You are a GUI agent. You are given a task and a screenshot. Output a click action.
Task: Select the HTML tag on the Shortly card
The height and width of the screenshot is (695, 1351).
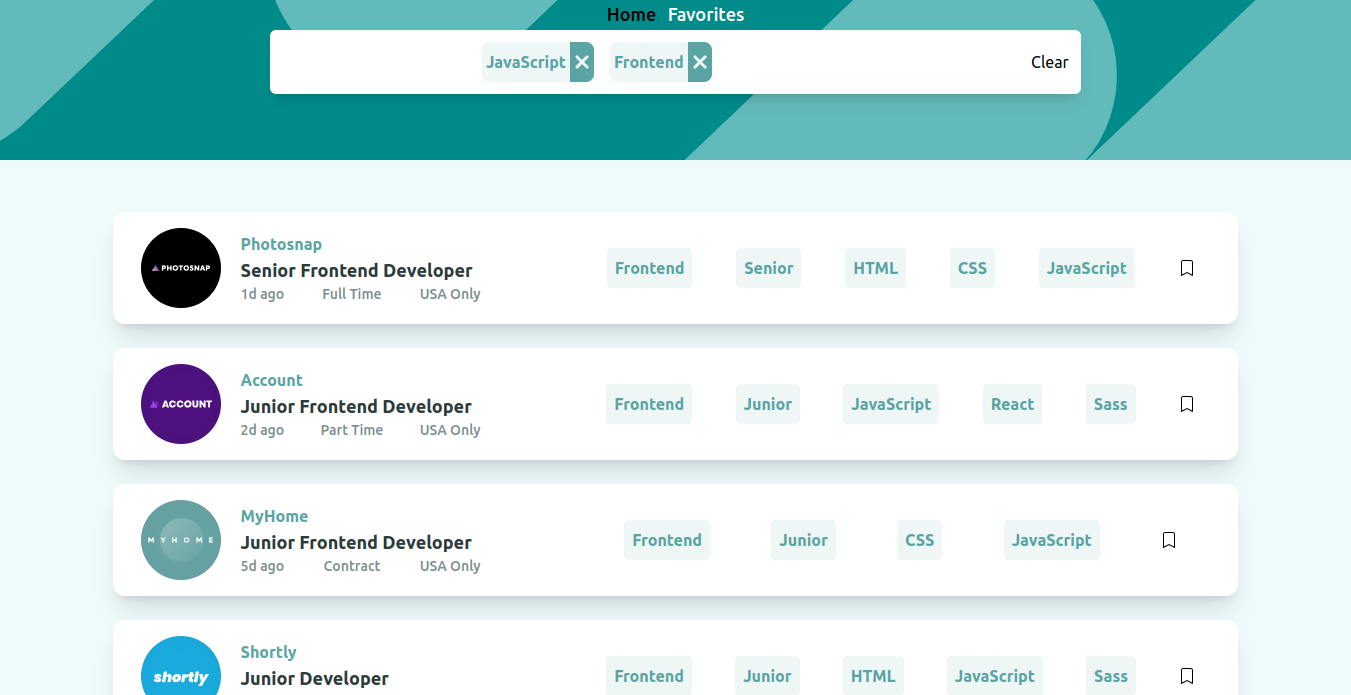[x=874, y=676]
